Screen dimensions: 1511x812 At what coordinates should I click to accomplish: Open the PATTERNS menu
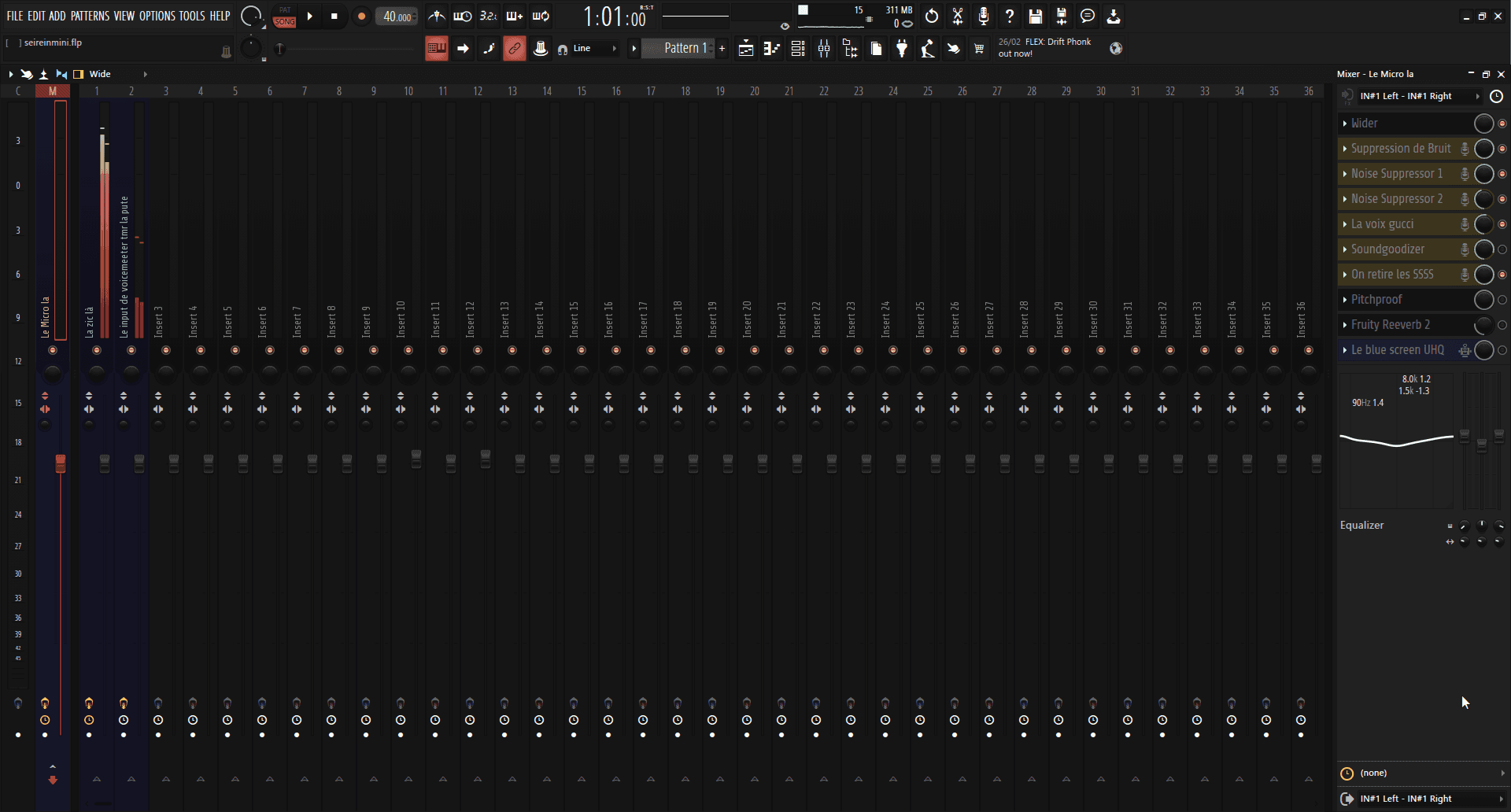tap(90, 15)
